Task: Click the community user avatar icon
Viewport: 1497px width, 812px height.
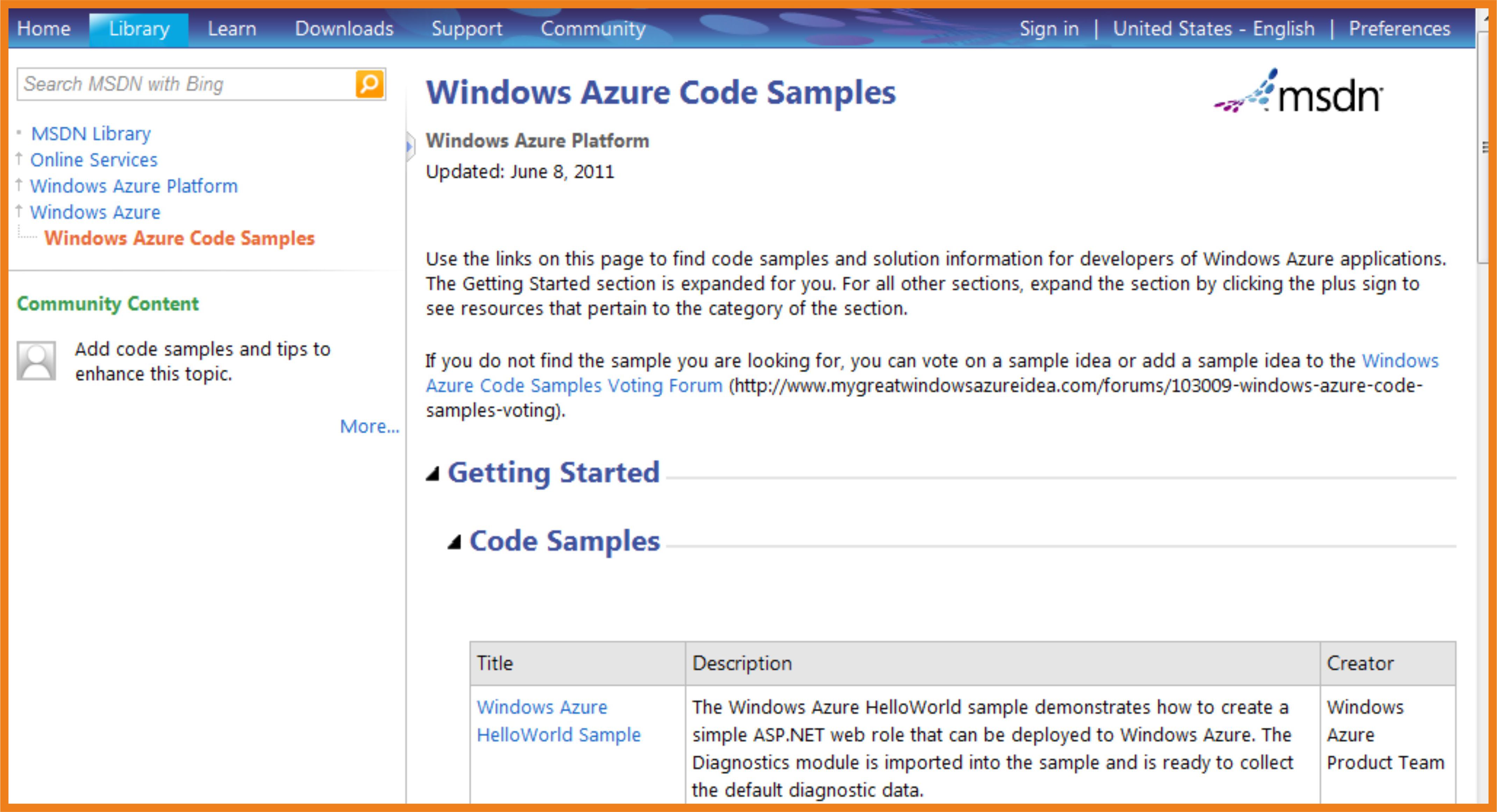Action: click(x=36, y=360)
